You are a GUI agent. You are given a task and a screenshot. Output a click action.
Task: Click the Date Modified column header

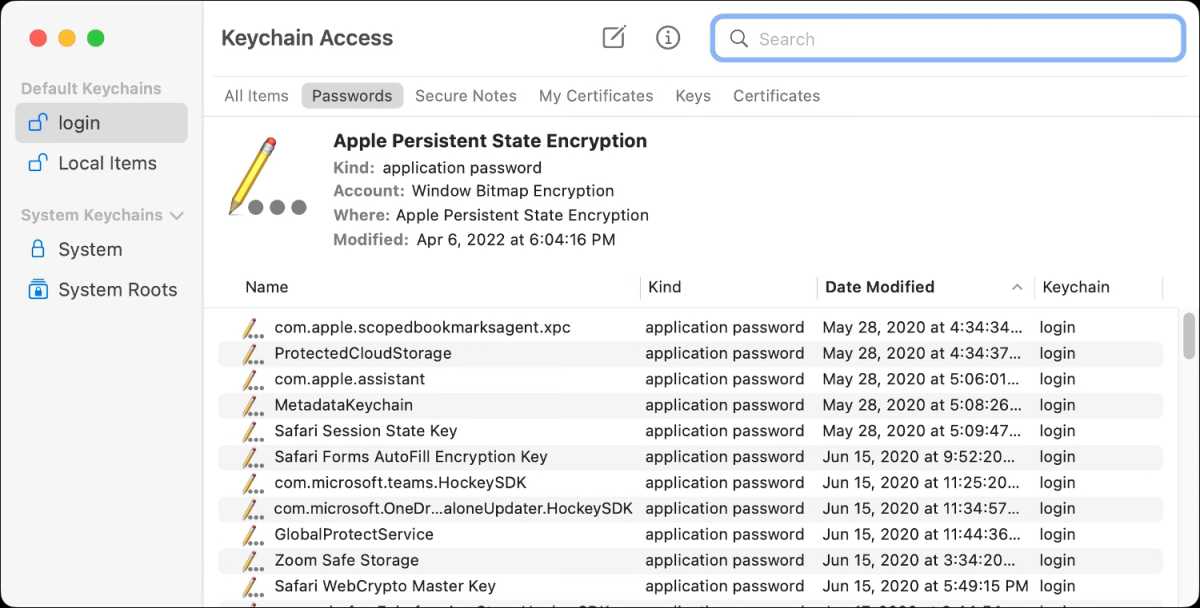pos(880,287)
